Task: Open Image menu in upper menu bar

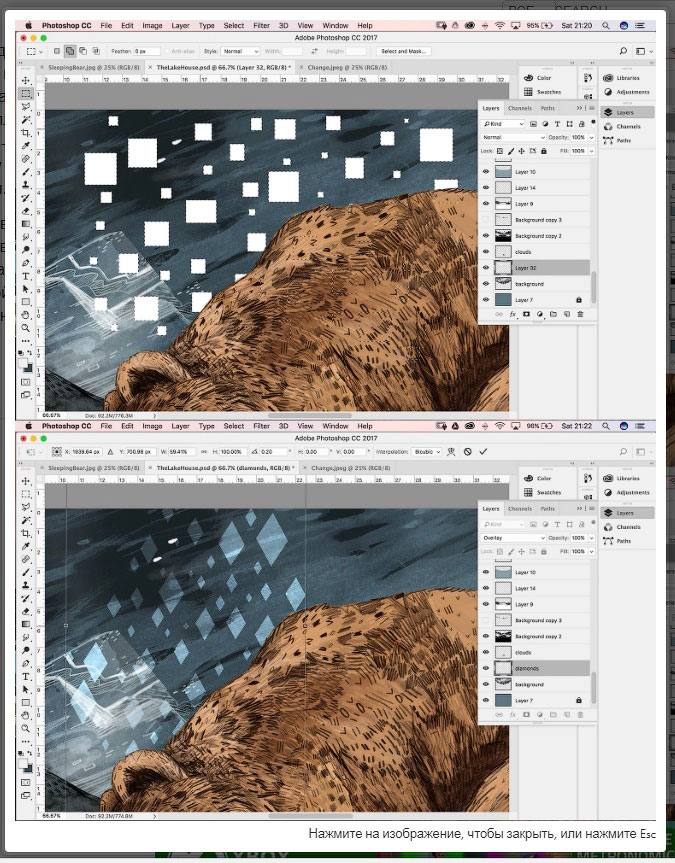Action: tap(152, 25)
